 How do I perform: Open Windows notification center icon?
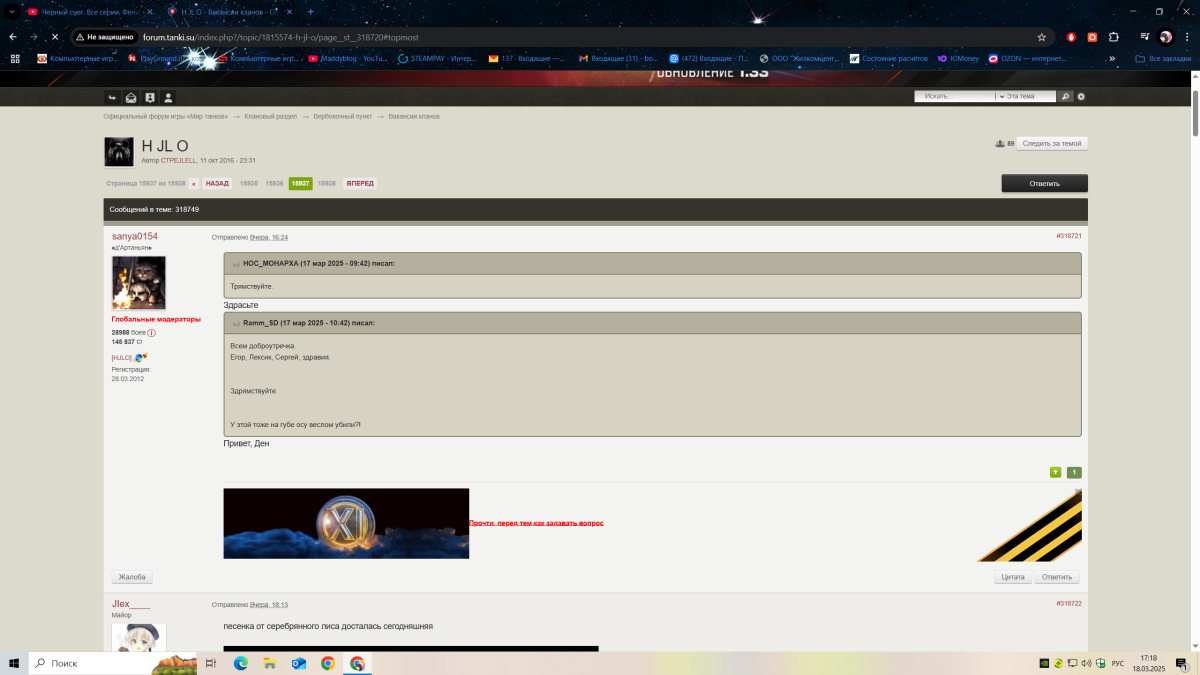click(1182, 663)
